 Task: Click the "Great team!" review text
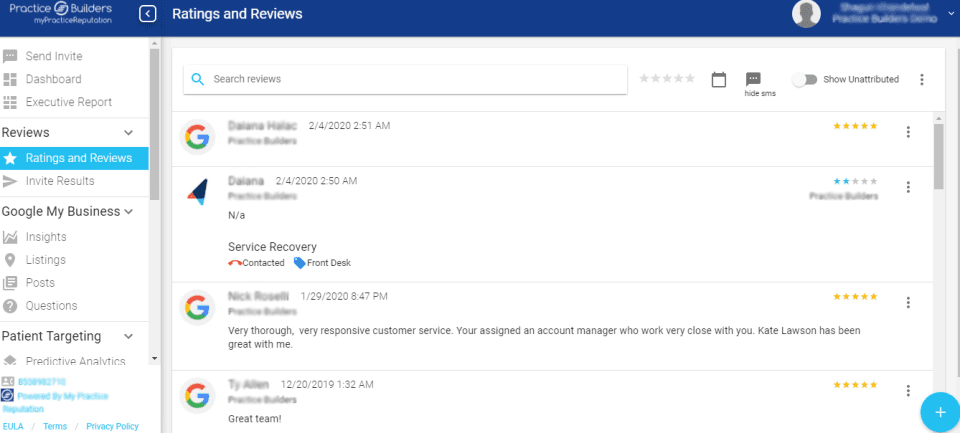pos(255,419)
